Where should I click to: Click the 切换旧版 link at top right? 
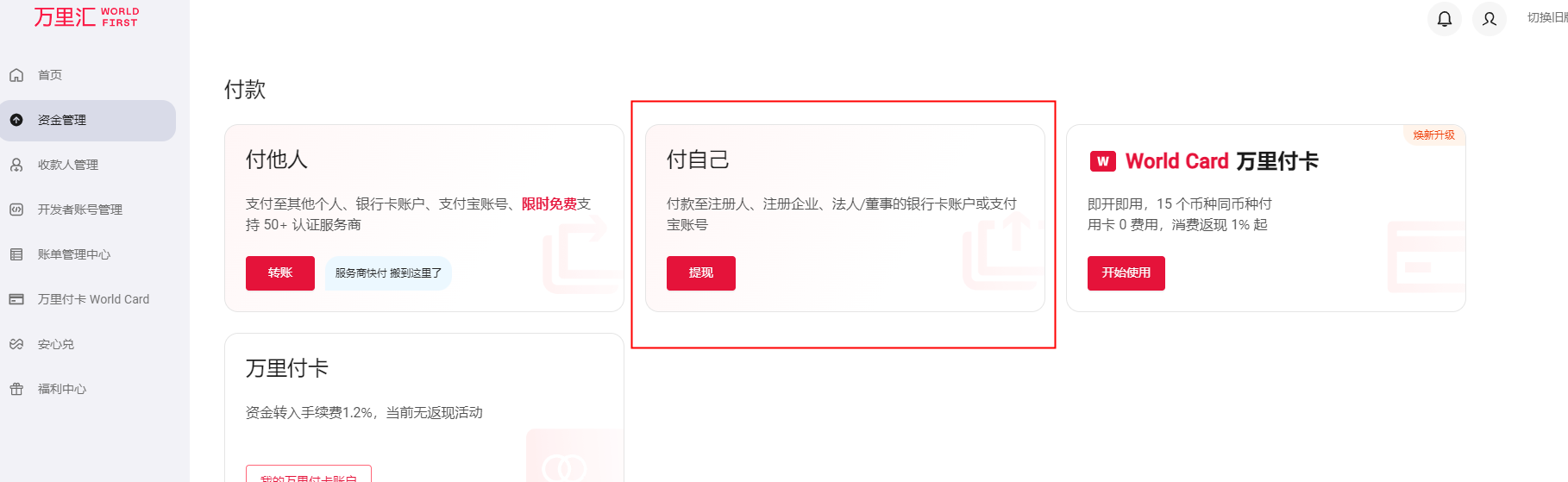click(x=1547, y=17)
